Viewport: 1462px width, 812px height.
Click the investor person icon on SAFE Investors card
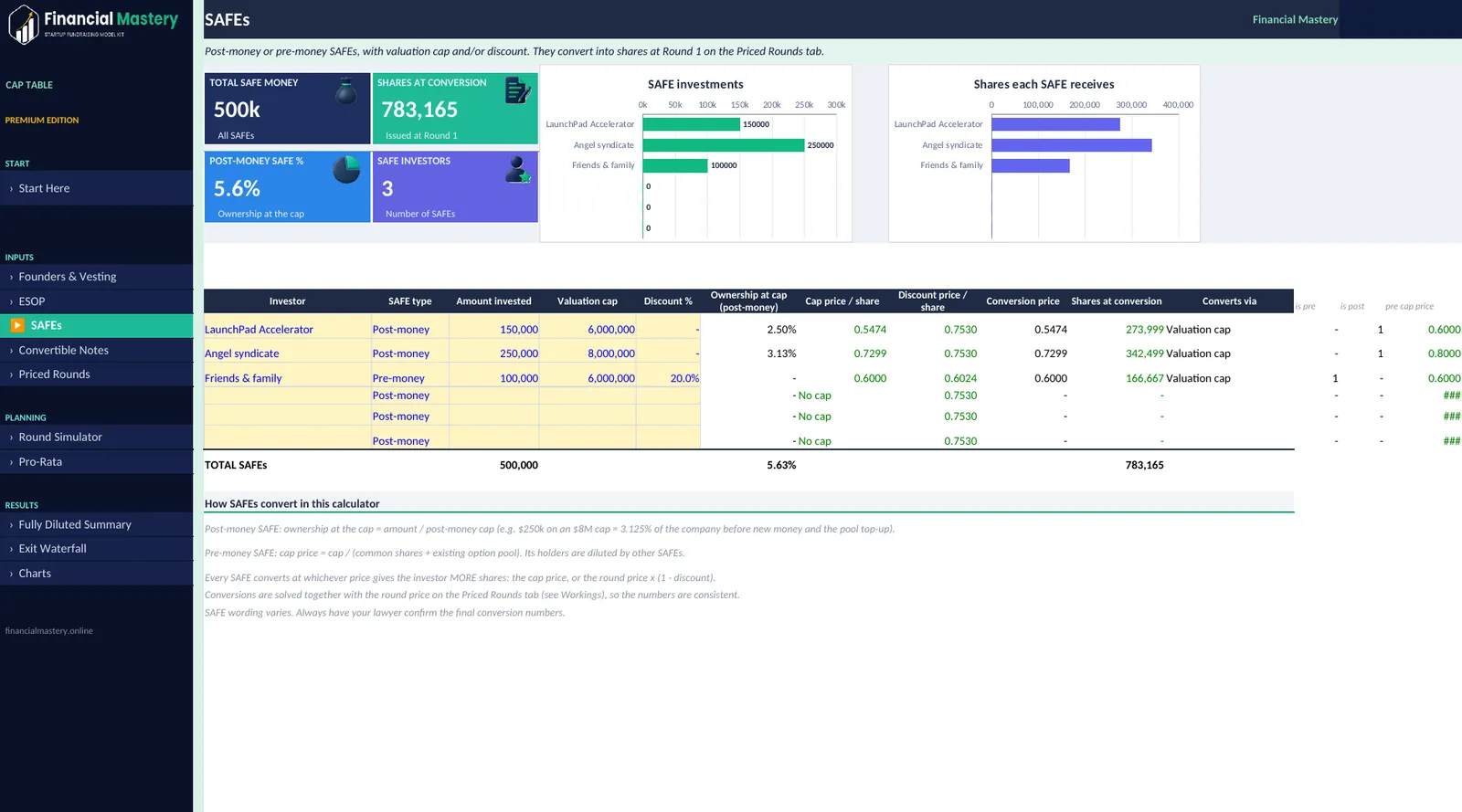pyautogui.click(x=518, y=169)
